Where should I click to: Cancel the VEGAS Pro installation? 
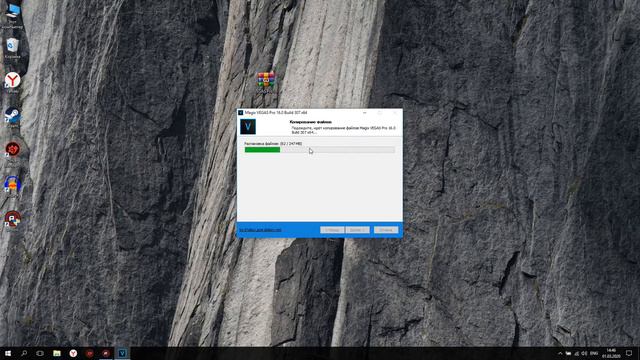(x=386, y=230)
